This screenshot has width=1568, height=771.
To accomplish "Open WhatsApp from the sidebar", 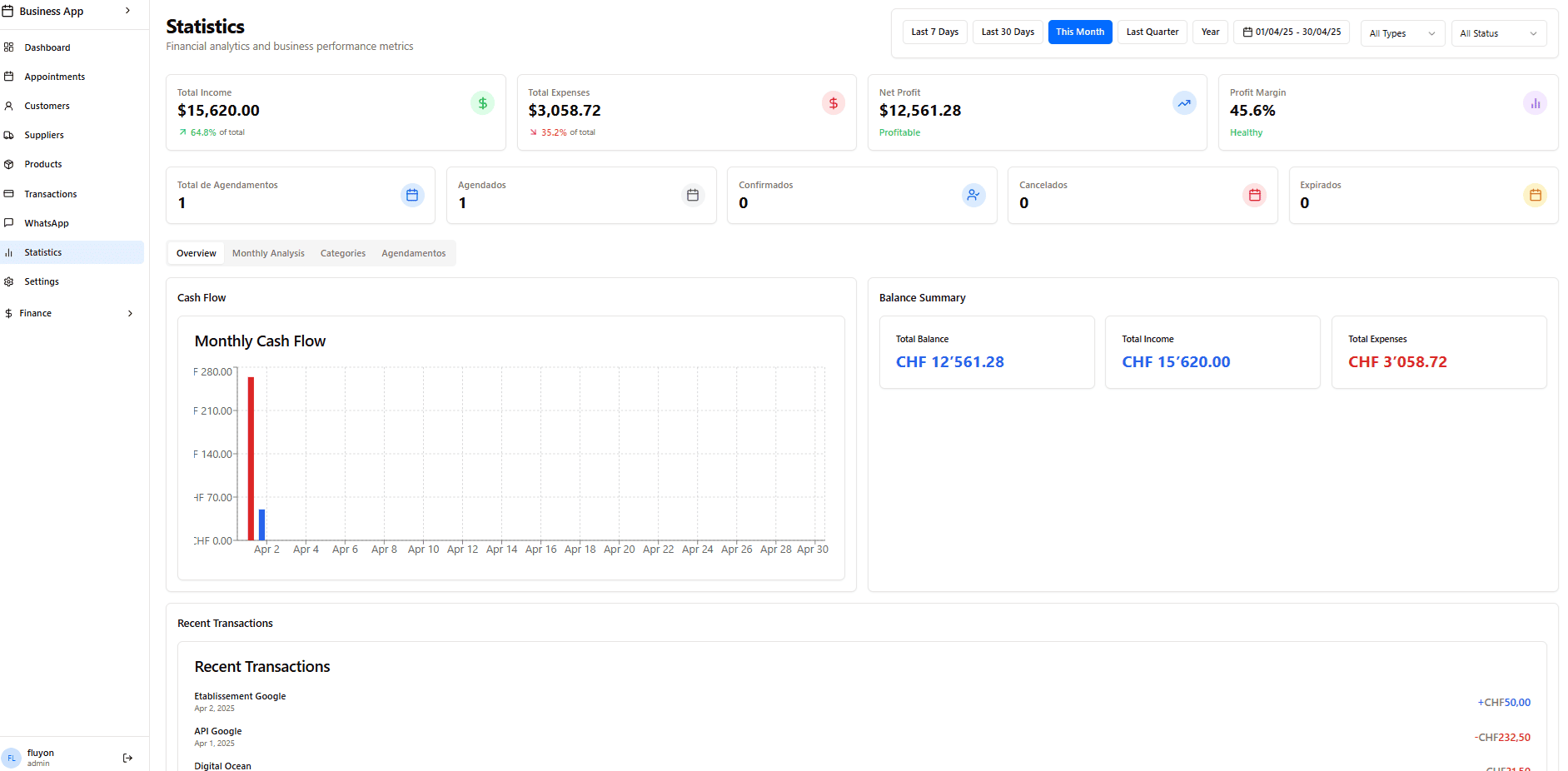I will [x=47, y=223].
